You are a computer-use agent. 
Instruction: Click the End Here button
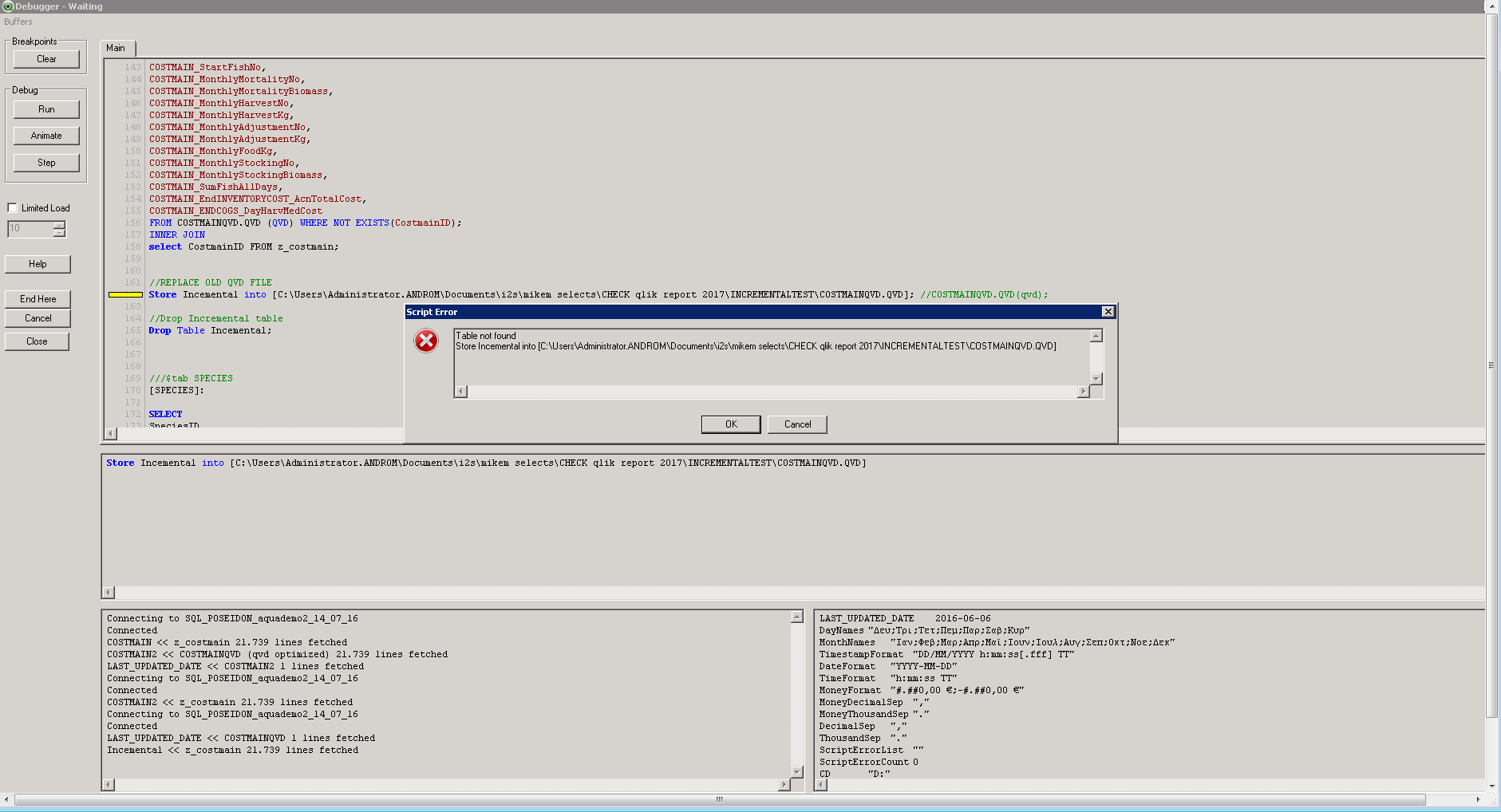click(38, 299)
